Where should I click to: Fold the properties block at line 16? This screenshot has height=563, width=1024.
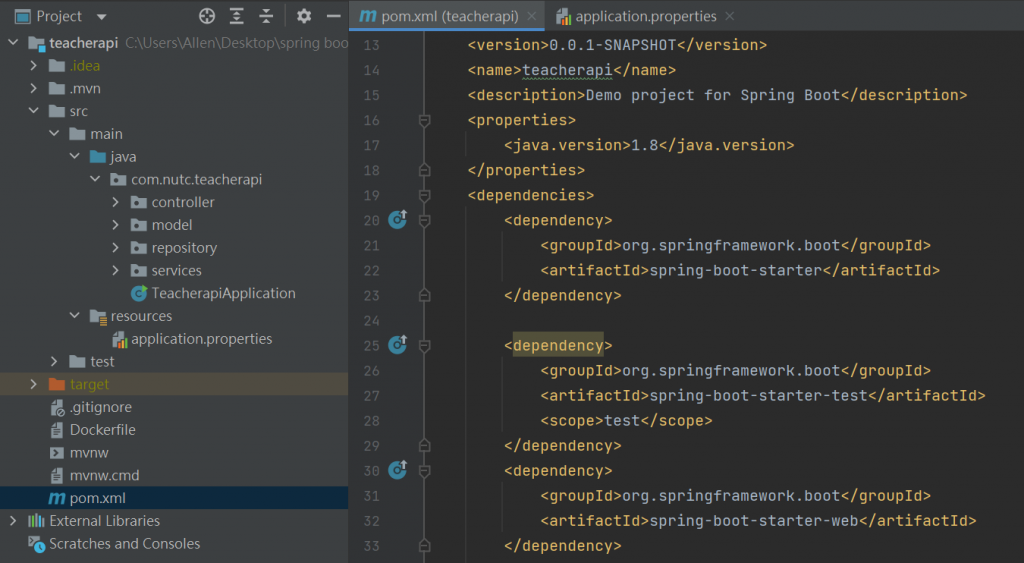pyautogui.click(x=424, y=120)
